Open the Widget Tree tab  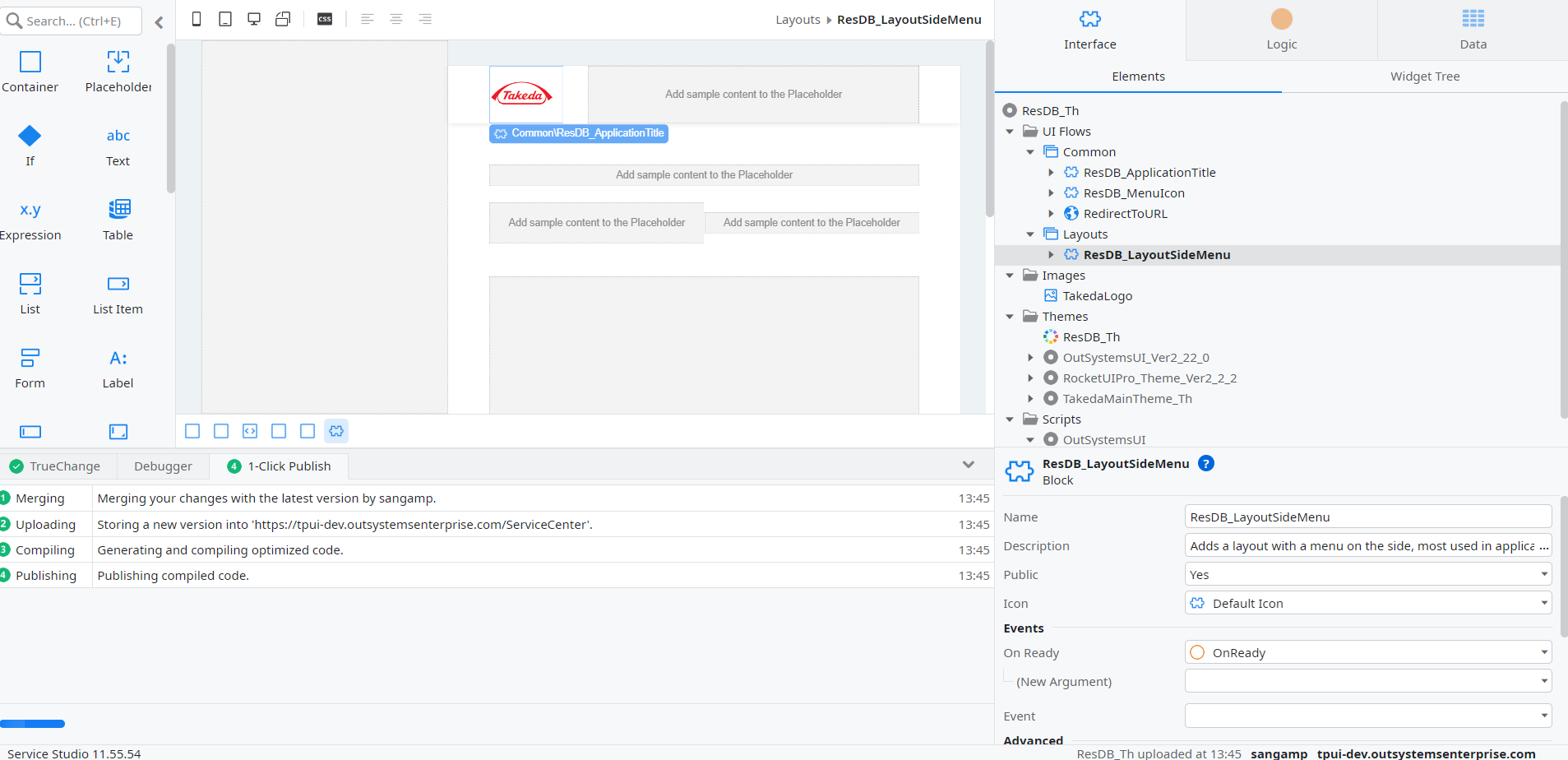click(1424, 76)
